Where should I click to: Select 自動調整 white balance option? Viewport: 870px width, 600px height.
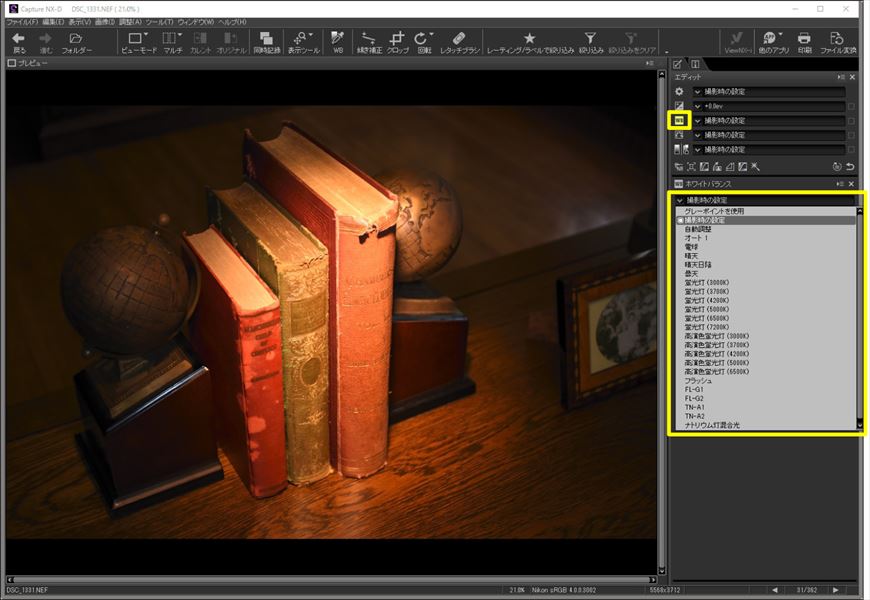[766, 229]
